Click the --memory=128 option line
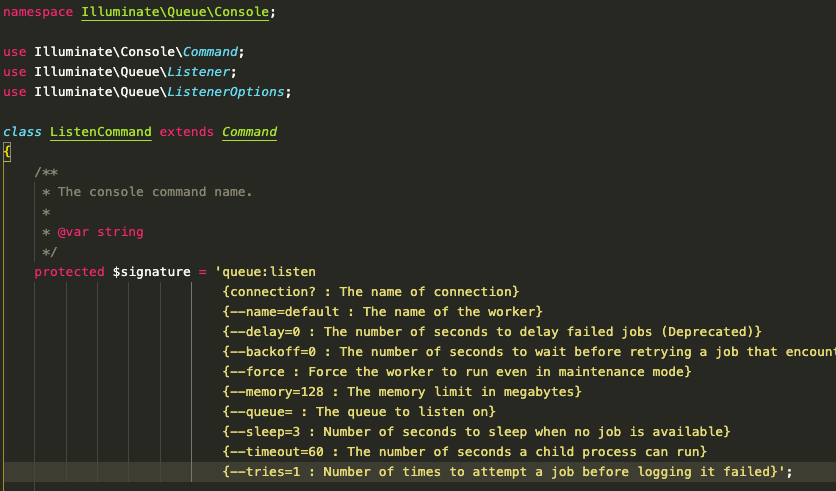This screenshot has height=491, width=836. 401,391
